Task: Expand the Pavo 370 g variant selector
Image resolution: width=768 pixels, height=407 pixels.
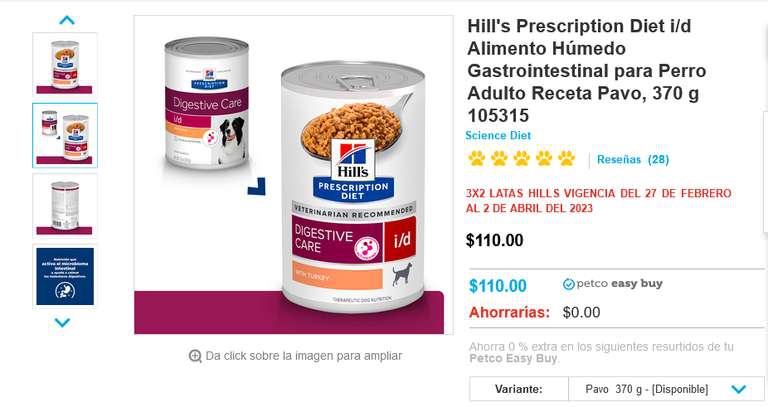Action: 666,389
